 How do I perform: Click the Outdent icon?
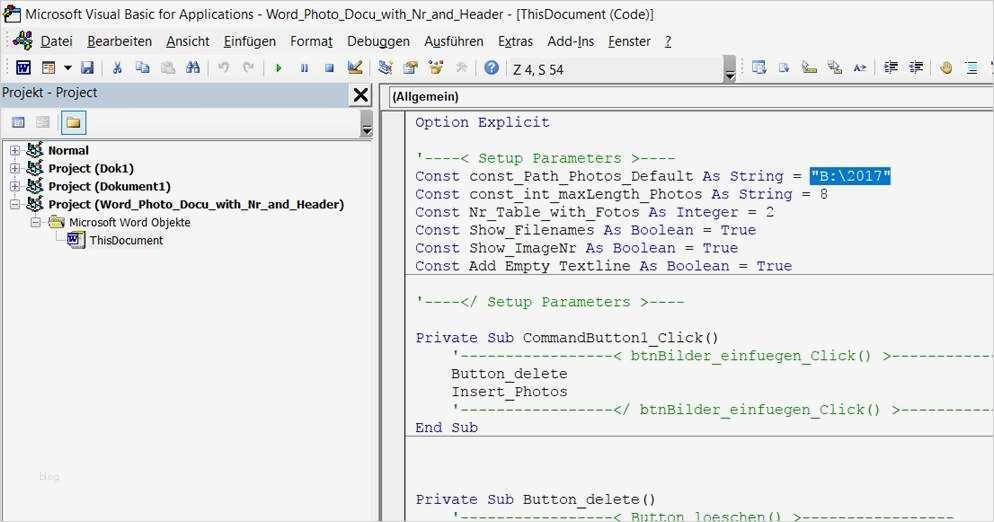tap(916, 68)
